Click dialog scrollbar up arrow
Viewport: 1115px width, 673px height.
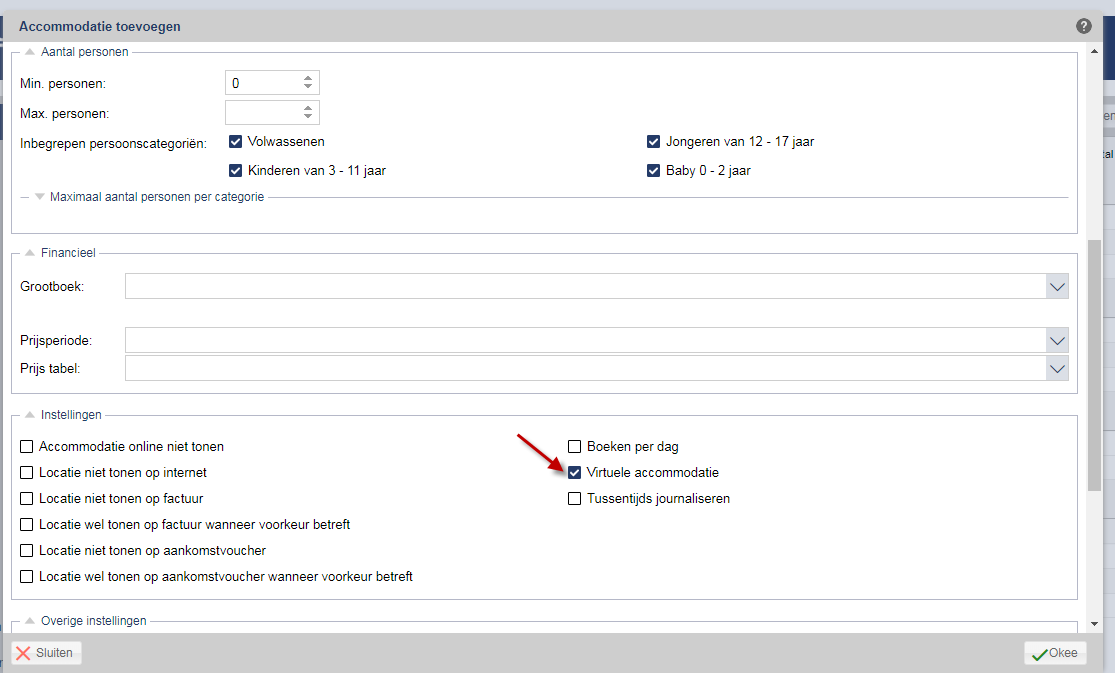click(x=1094, y=51)
